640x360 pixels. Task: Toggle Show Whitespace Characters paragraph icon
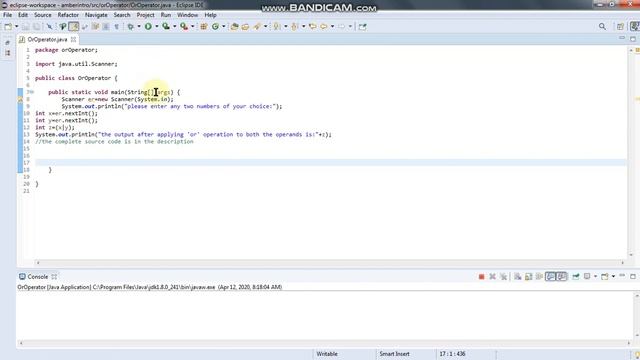point(116,27)
